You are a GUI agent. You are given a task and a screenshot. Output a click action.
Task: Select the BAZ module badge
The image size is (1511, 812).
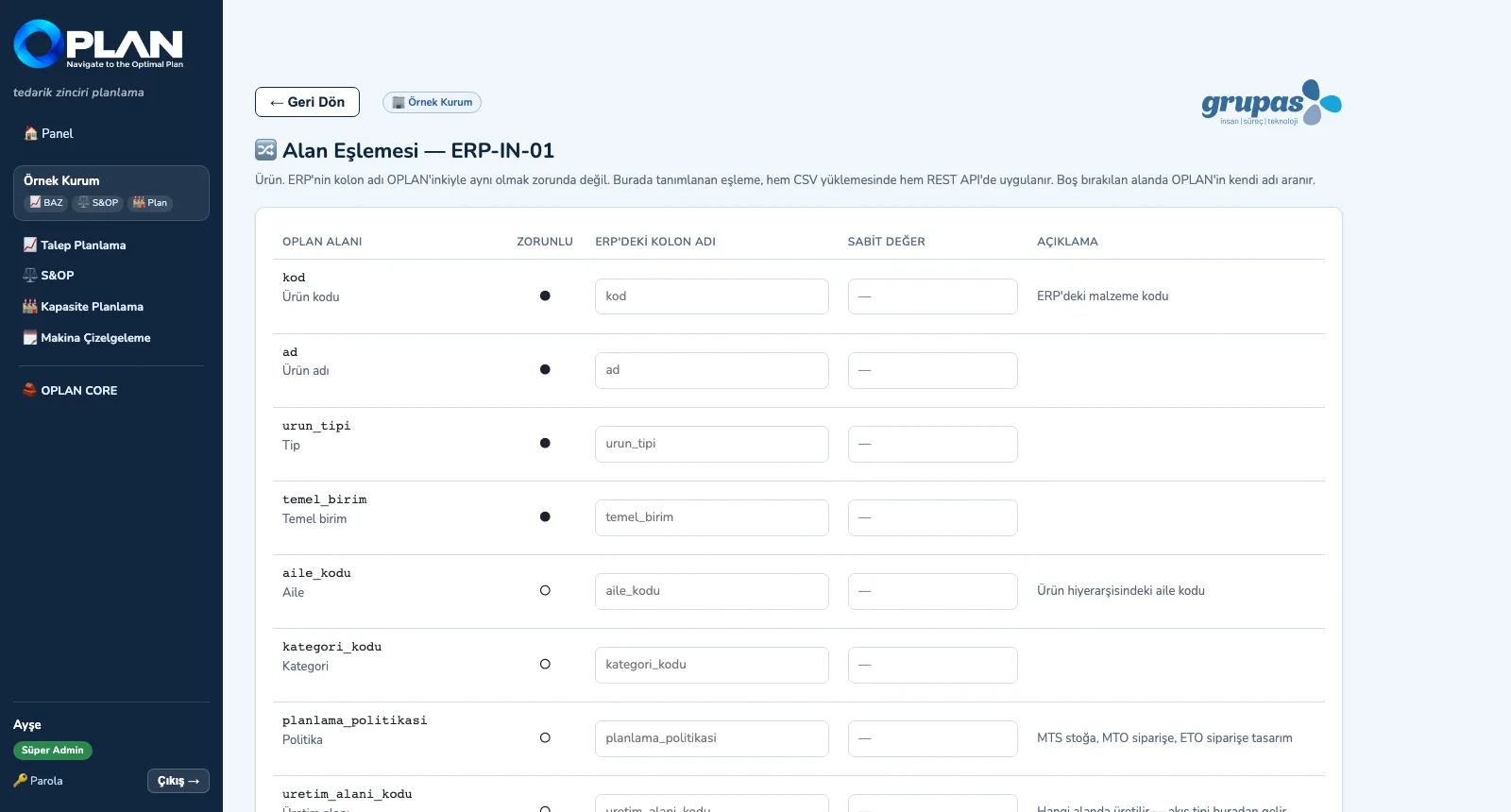(x=46, y=202)
